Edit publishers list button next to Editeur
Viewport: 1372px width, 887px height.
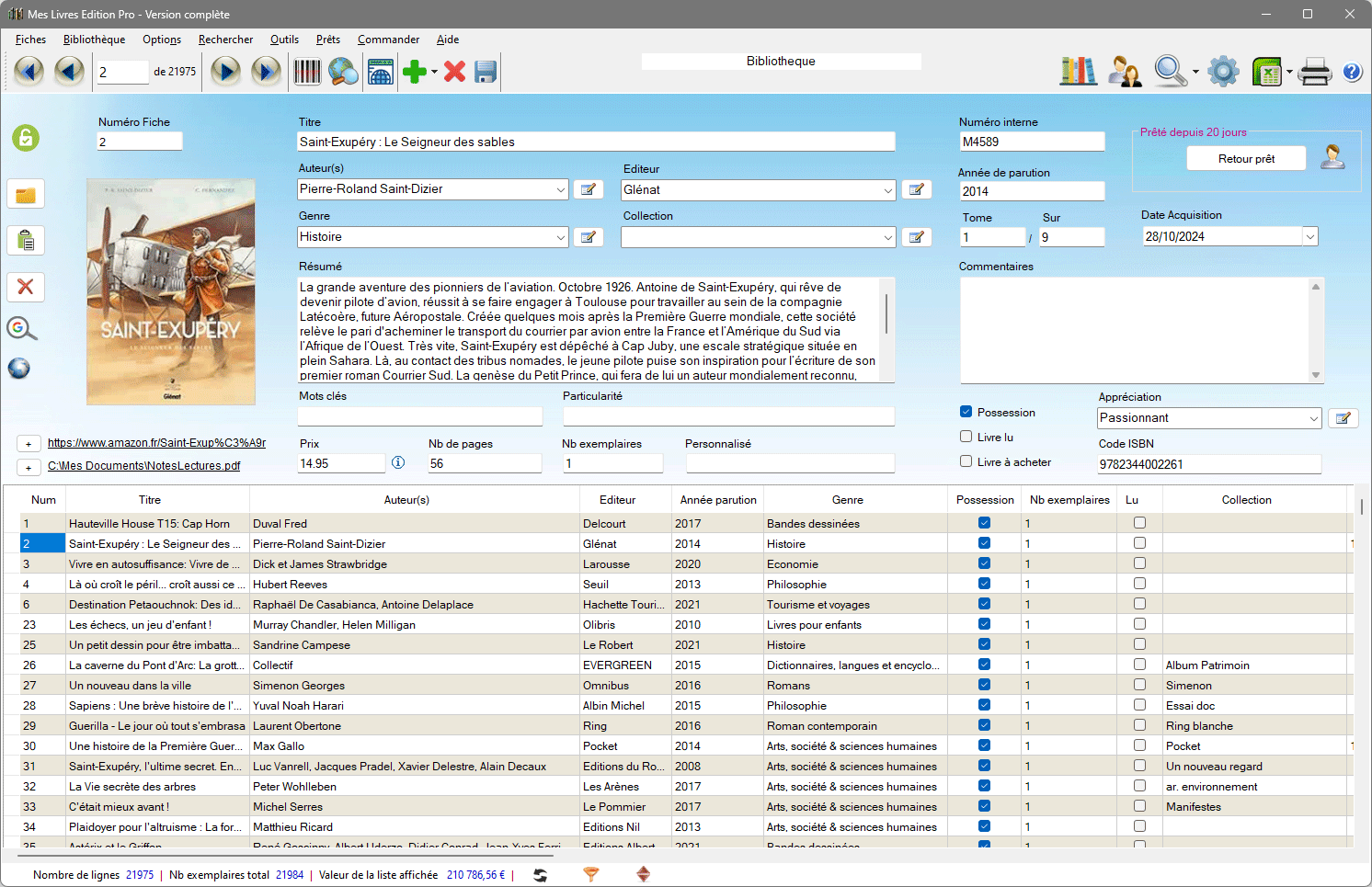916,189
